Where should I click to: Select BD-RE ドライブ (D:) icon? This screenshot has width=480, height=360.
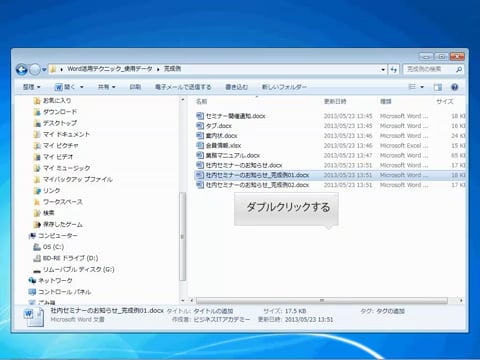click(x=37, y=258)
